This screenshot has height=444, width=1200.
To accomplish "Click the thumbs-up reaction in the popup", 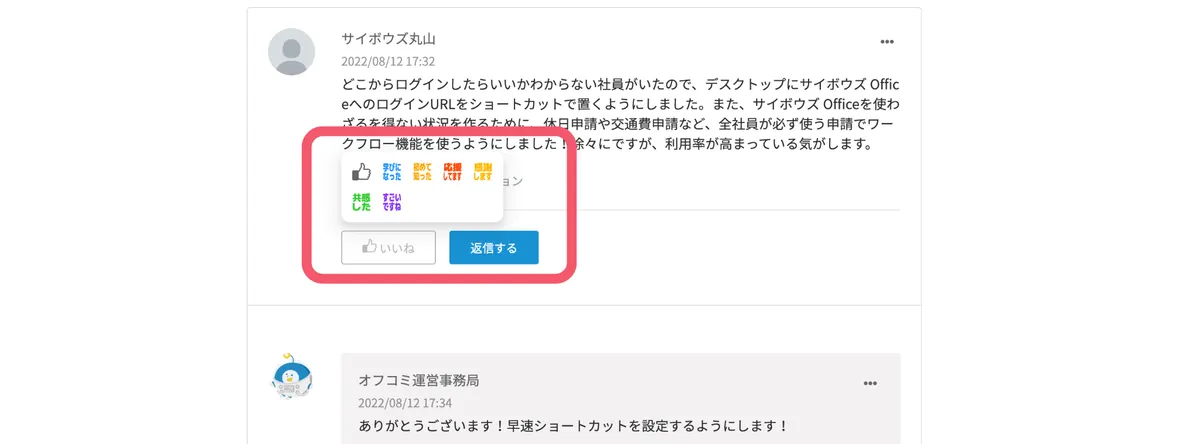I will coord(361,172).
